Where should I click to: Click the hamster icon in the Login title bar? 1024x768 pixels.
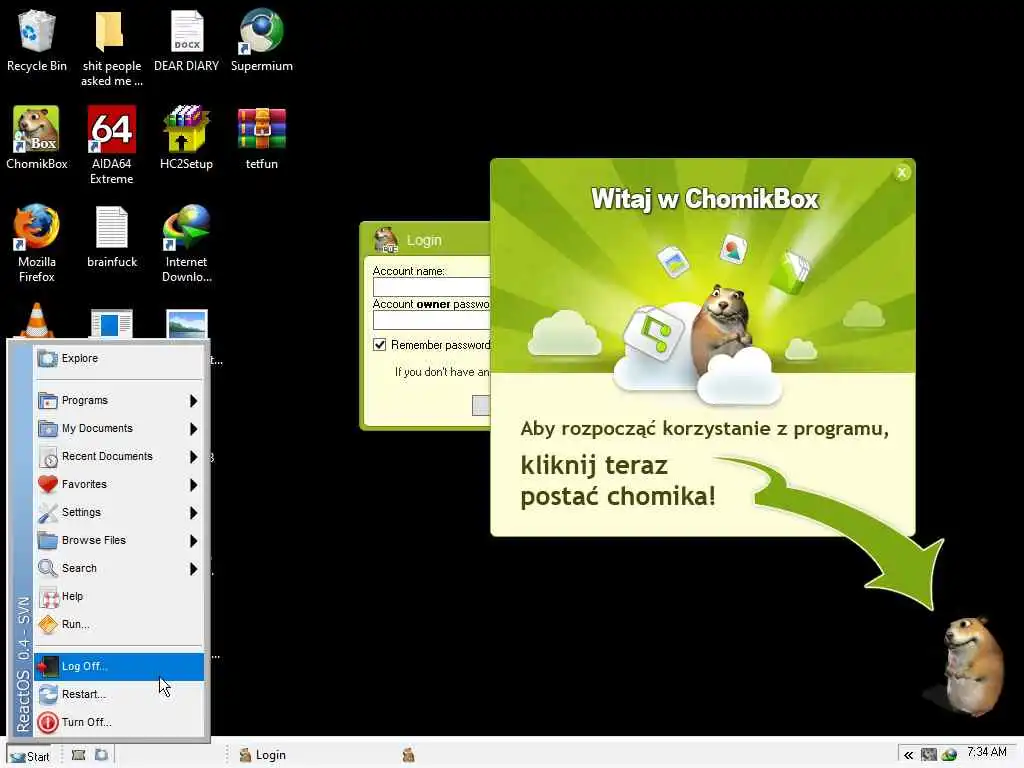[x=386, y=240]
